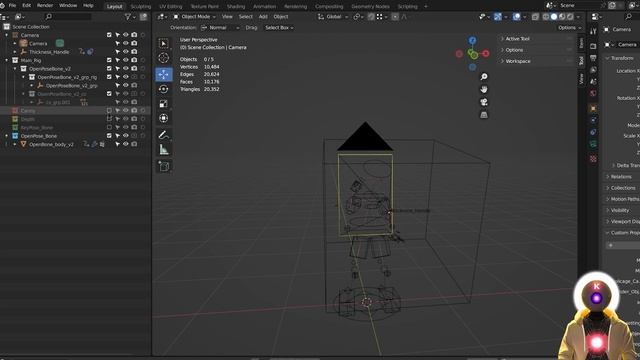This screenshot has height=360, width=640.
Task: Enable the Canny collection checkbox
Action: click(109, 111)
